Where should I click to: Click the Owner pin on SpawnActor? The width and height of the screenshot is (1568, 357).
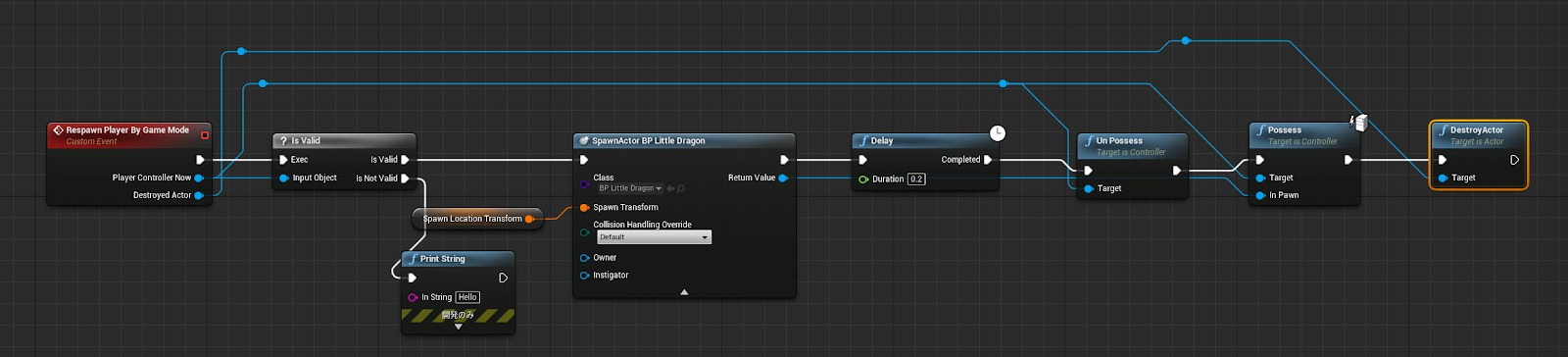click(584, 258)
